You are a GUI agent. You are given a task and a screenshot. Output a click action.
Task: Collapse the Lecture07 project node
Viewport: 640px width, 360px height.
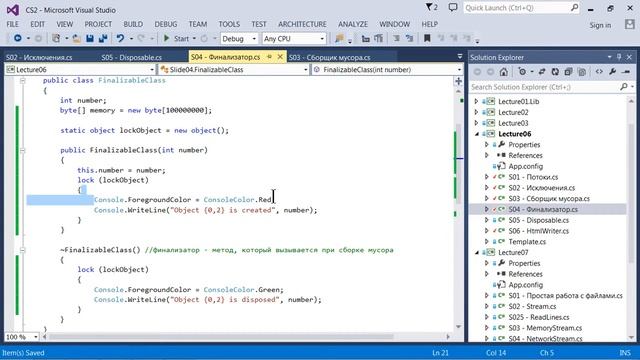tap(476, 252)
